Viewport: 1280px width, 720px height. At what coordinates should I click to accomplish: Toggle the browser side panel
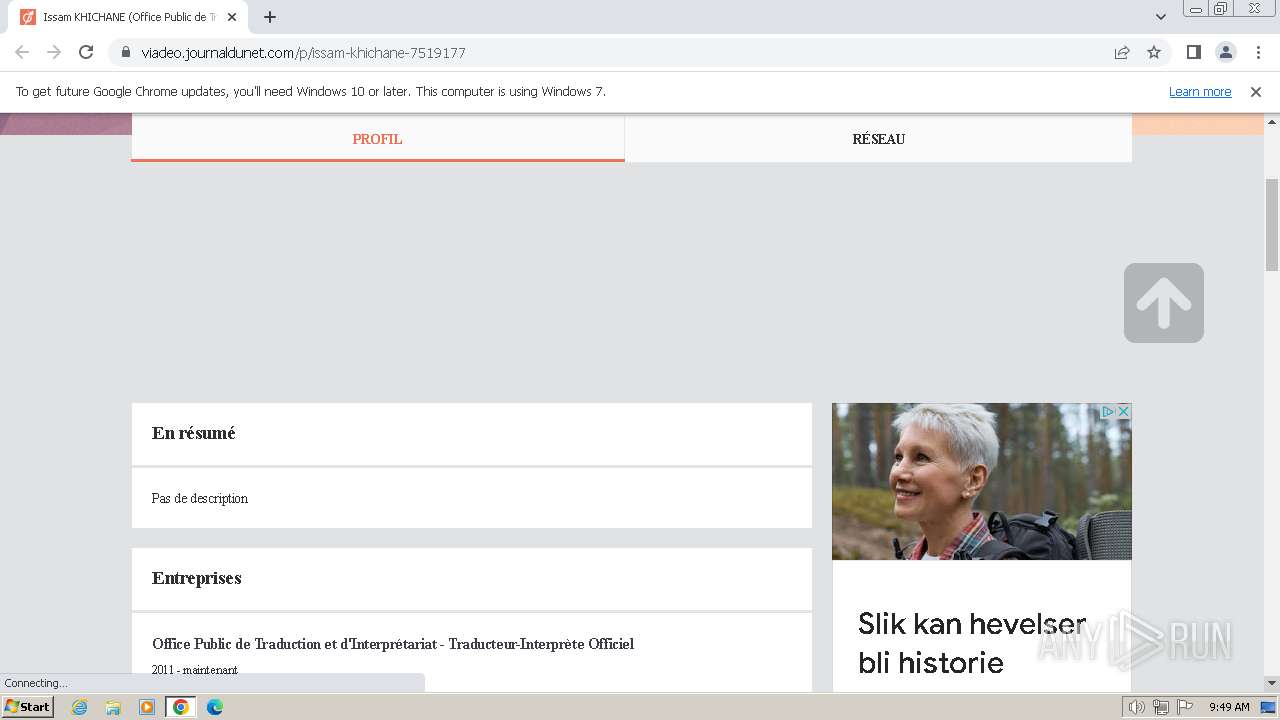(1193, 52)
